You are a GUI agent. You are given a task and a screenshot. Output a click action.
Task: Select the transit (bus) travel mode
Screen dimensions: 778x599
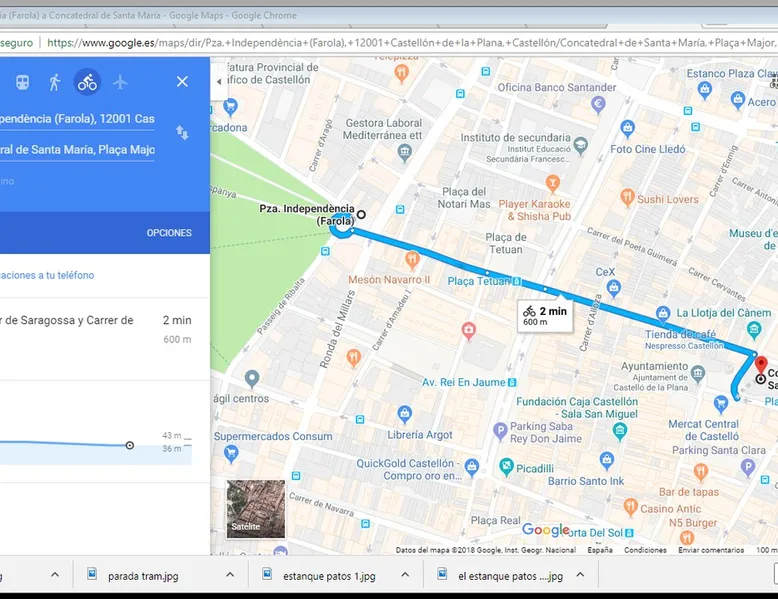tap(22, 82)
